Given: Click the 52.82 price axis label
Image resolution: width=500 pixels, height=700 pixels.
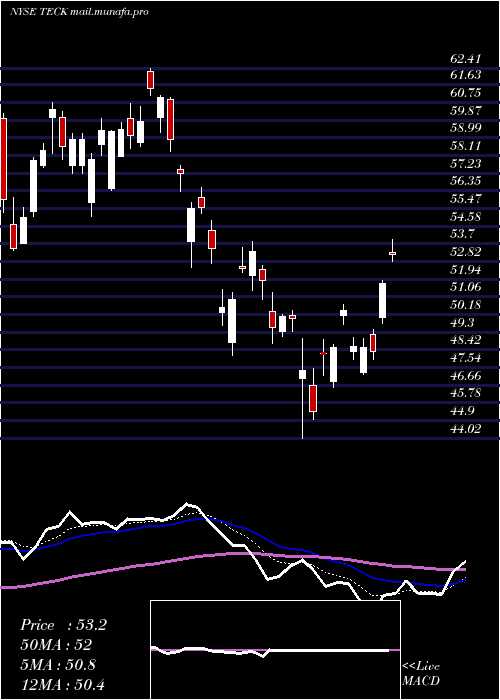Looking at the screenshot, I should (465, 252).
